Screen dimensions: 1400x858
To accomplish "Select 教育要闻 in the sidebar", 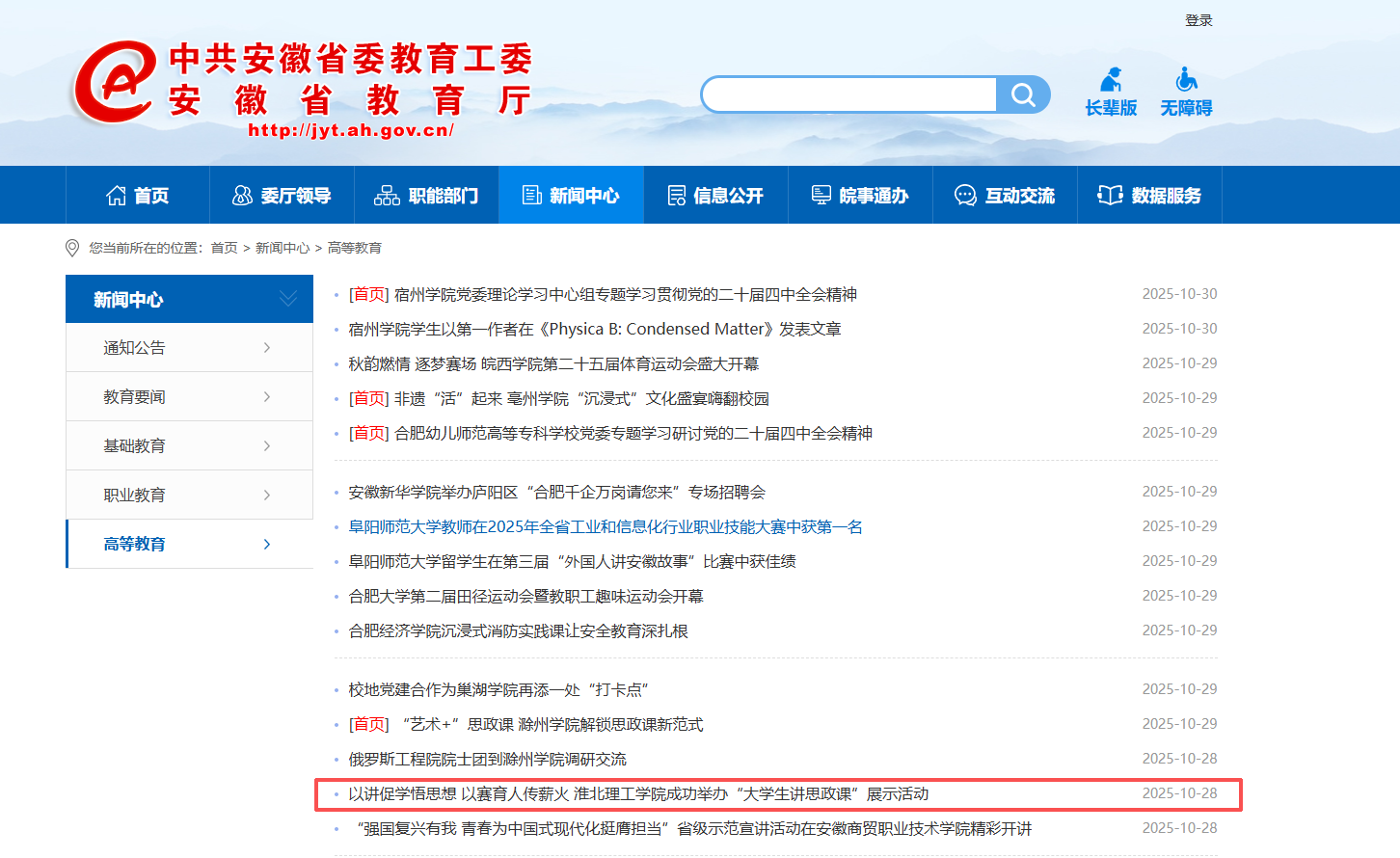I will point(135,397).
